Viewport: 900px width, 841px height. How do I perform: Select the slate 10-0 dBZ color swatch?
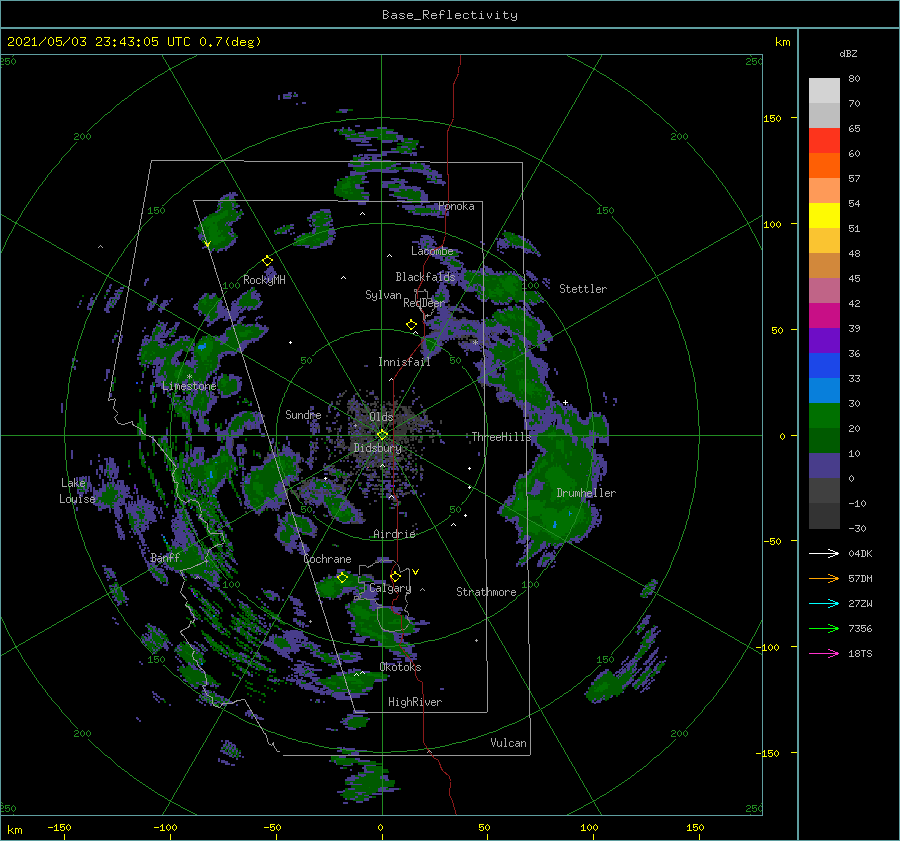824,466
